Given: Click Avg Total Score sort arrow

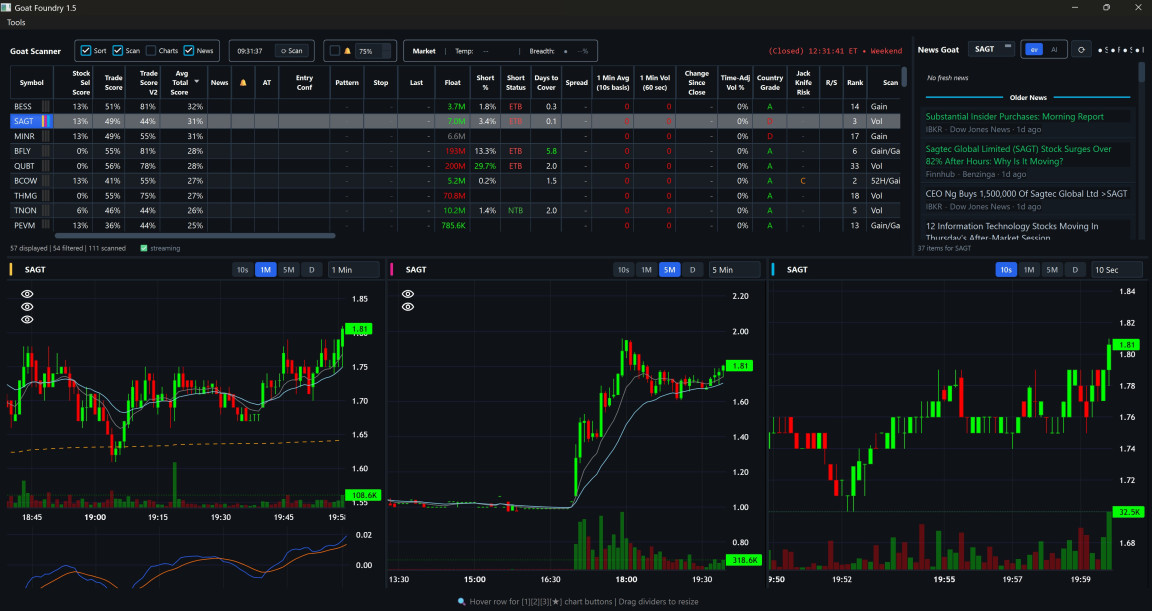Looking at the screenshot, I should (x=197, y=82).
